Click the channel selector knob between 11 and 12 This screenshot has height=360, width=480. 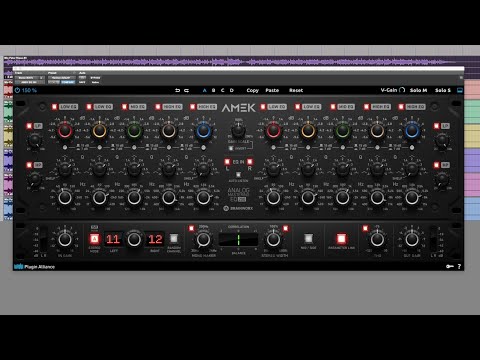[x=134, y=239]
